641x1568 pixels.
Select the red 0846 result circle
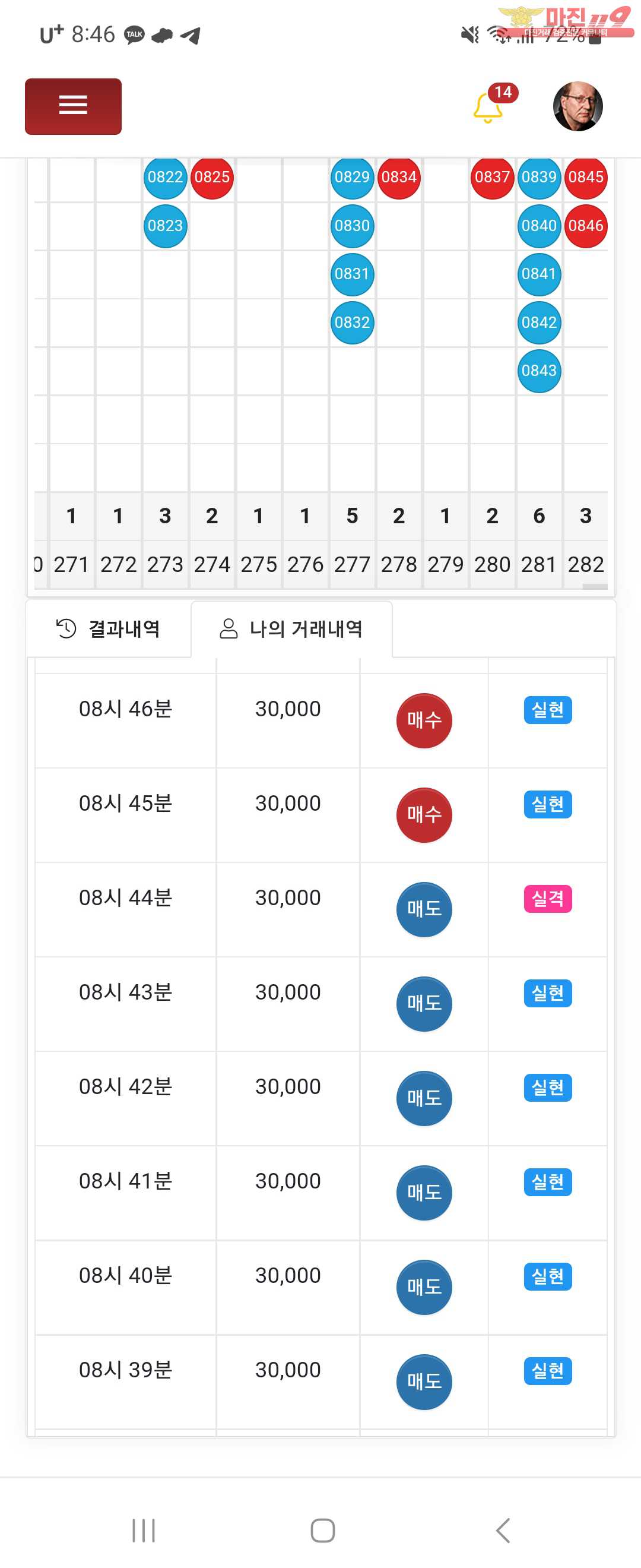coord(586,226)
